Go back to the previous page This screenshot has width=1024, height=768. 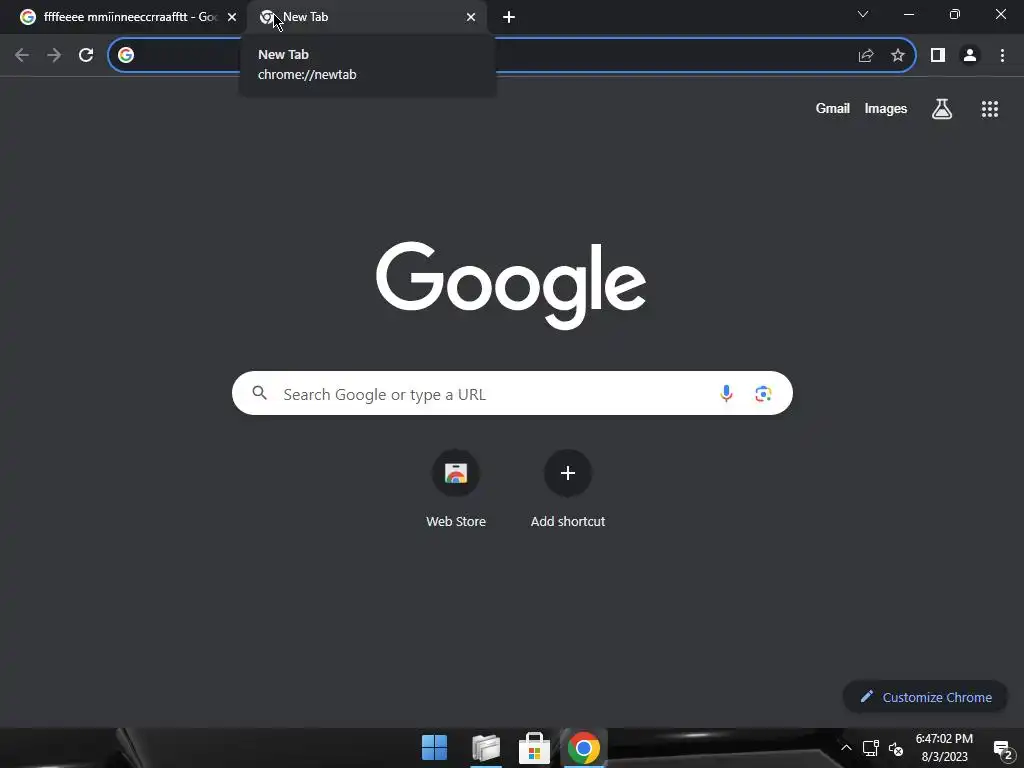[x=22, y=55]
